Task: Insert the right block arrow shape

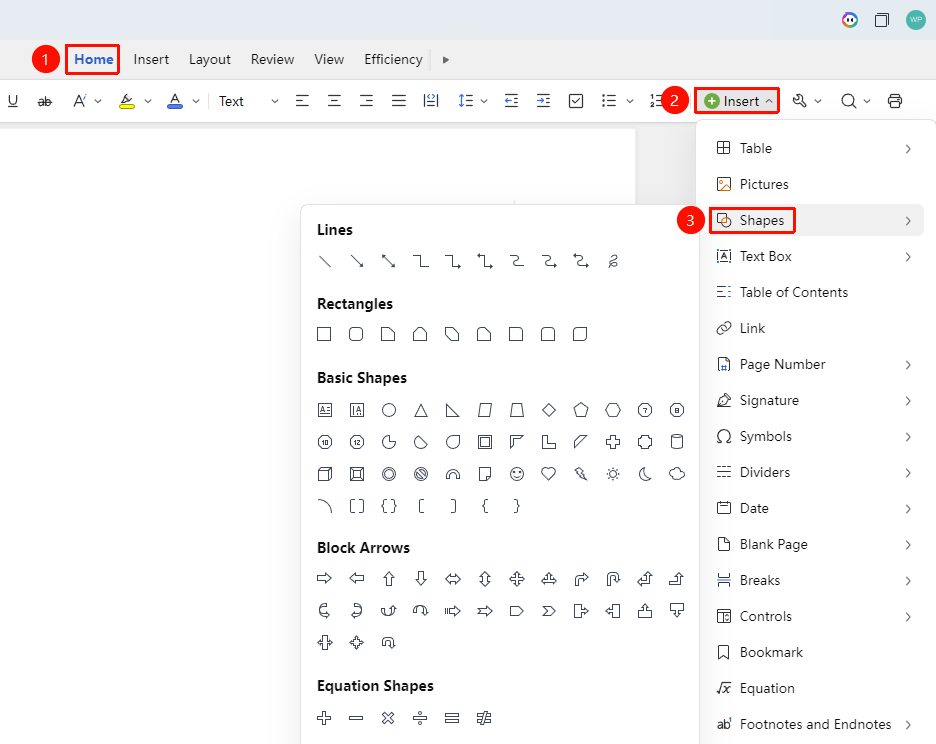Action: coord(324,578)
